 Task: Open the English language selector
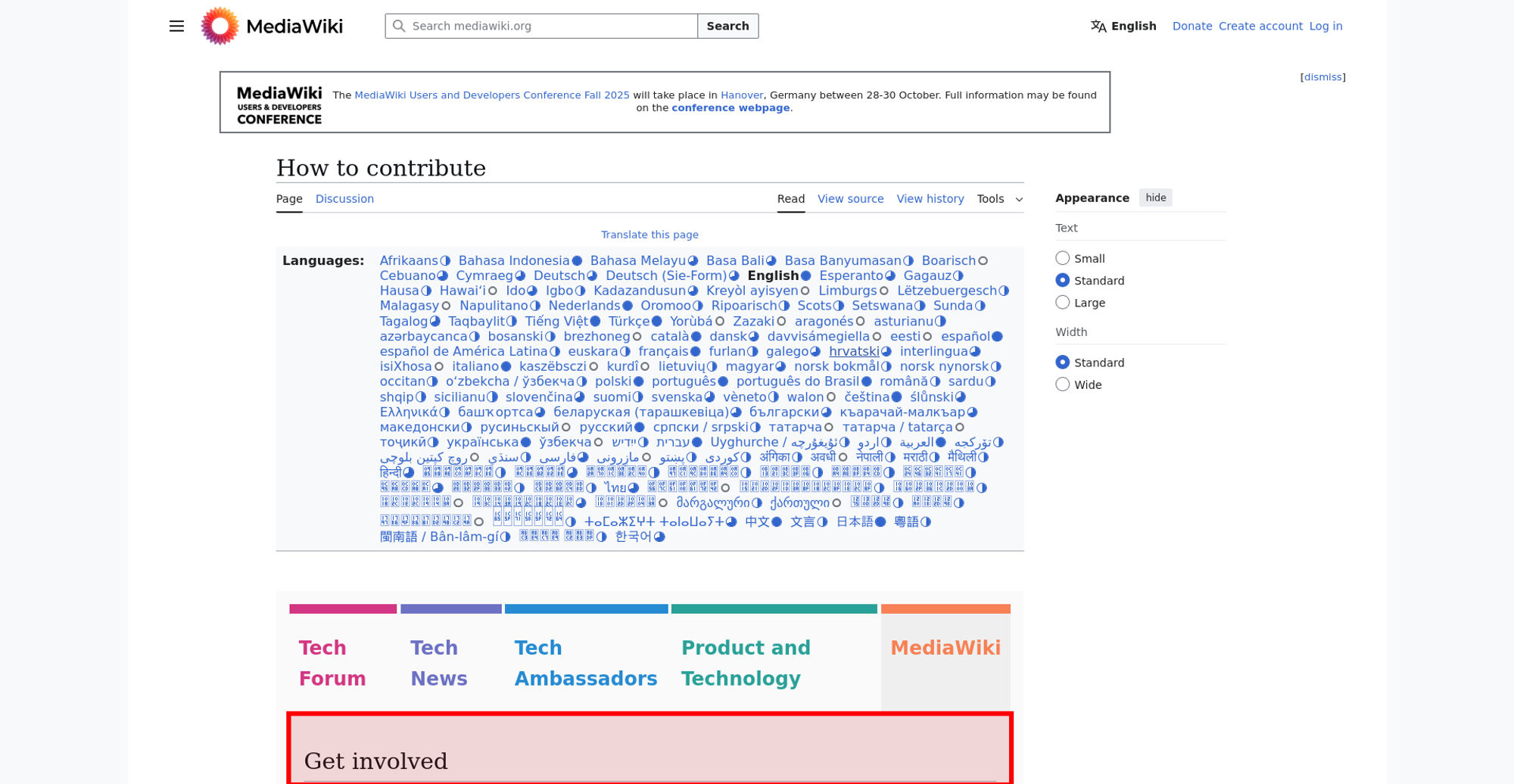[1123, 26]
